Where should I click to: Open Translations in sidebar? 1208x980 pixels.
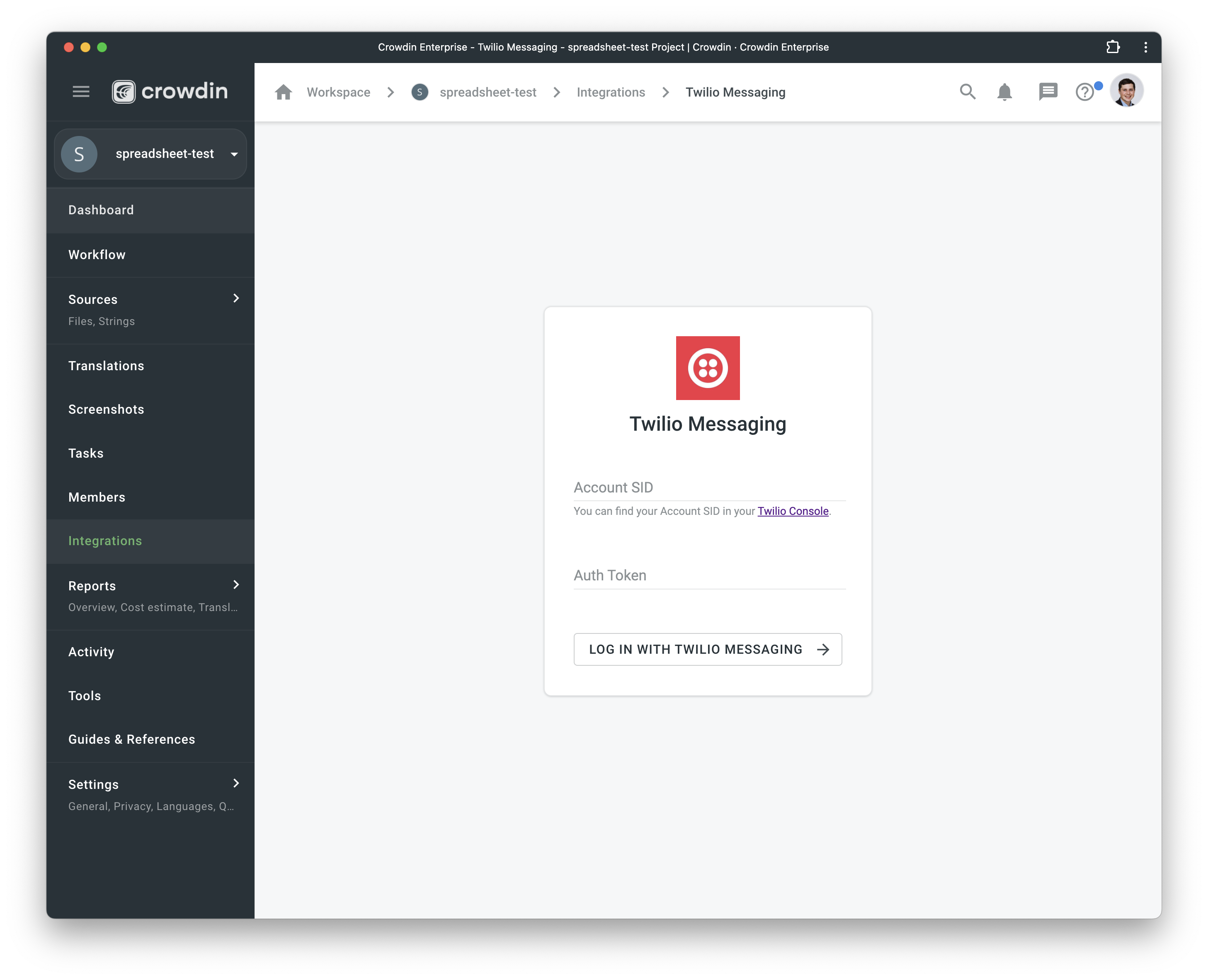150,366
